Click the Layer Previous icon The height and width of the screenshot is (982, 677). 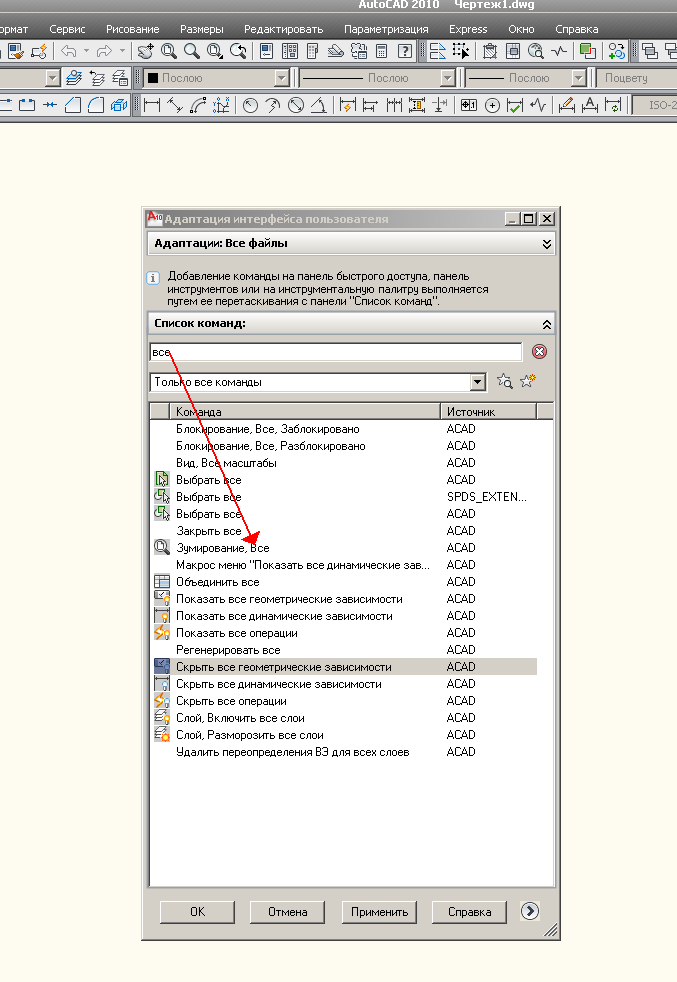[97, 78]
